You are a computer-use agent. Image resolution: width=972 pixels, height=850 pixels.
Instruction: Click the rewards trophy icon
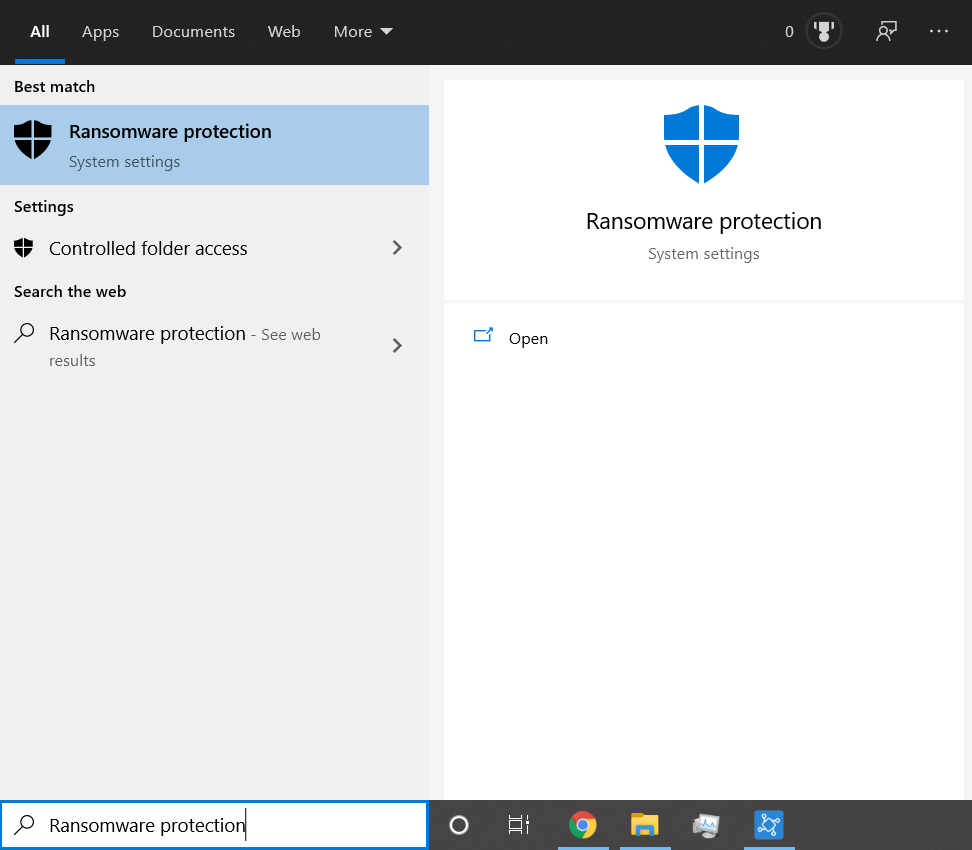pos(823,31)
